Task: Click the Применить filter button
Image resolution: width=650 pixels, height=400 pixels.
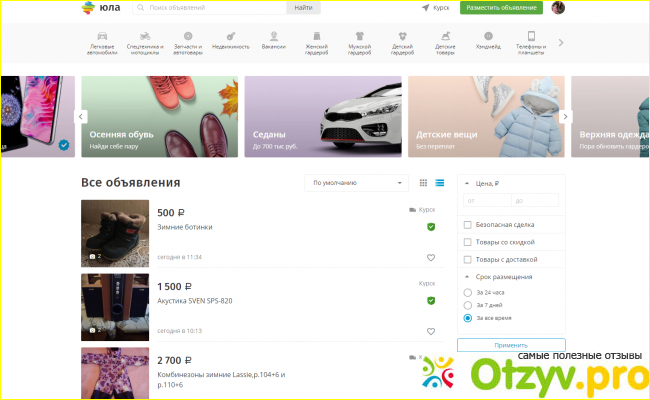Action: tap(510, 344)
